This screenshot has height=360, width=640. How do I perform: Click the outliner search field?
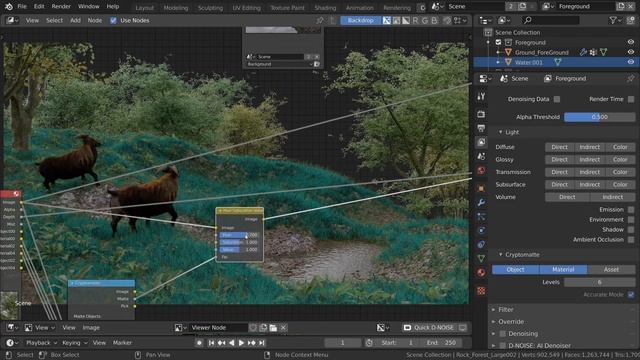pos(550,20)
